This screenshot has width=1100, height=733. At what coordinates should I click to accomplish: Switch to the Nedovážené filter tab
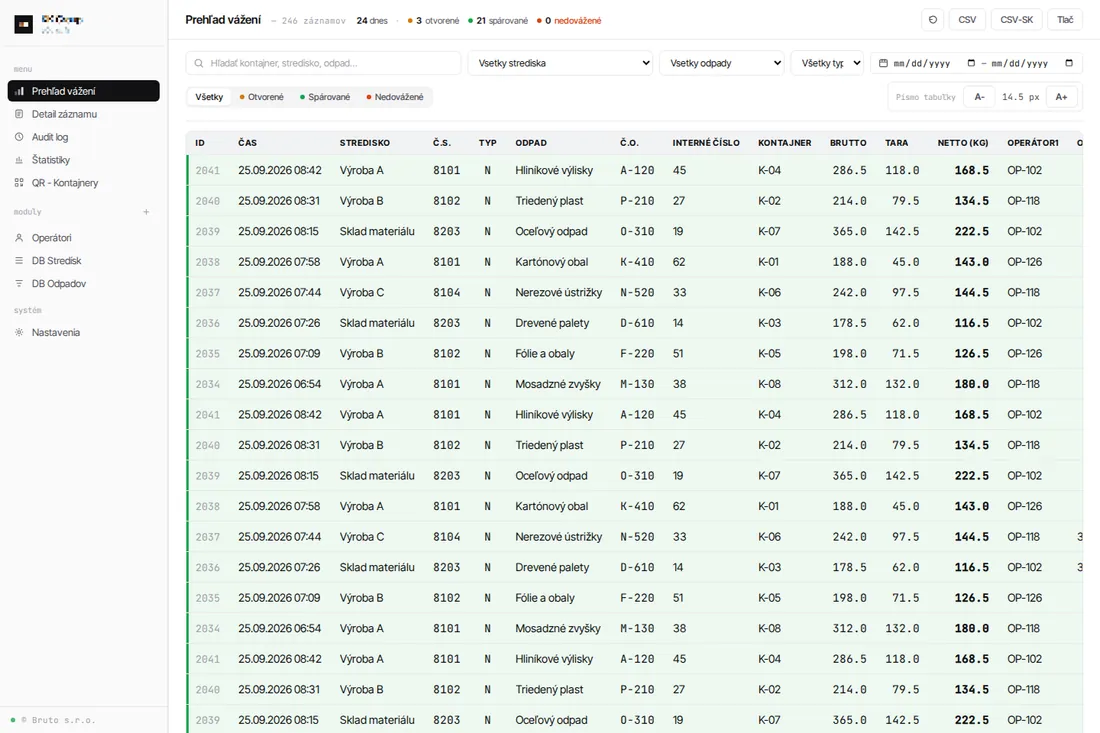coord(395,97)
